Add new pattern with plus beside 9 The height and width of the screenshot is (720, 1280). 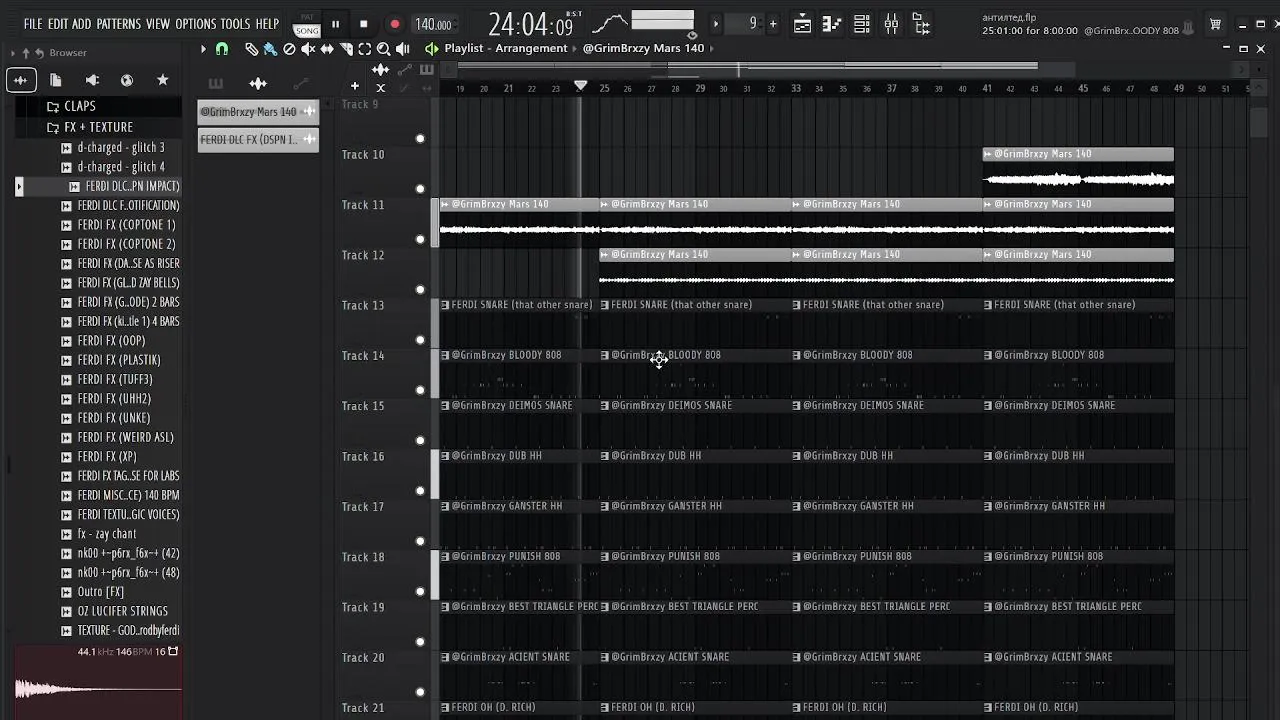pos(773,24)
